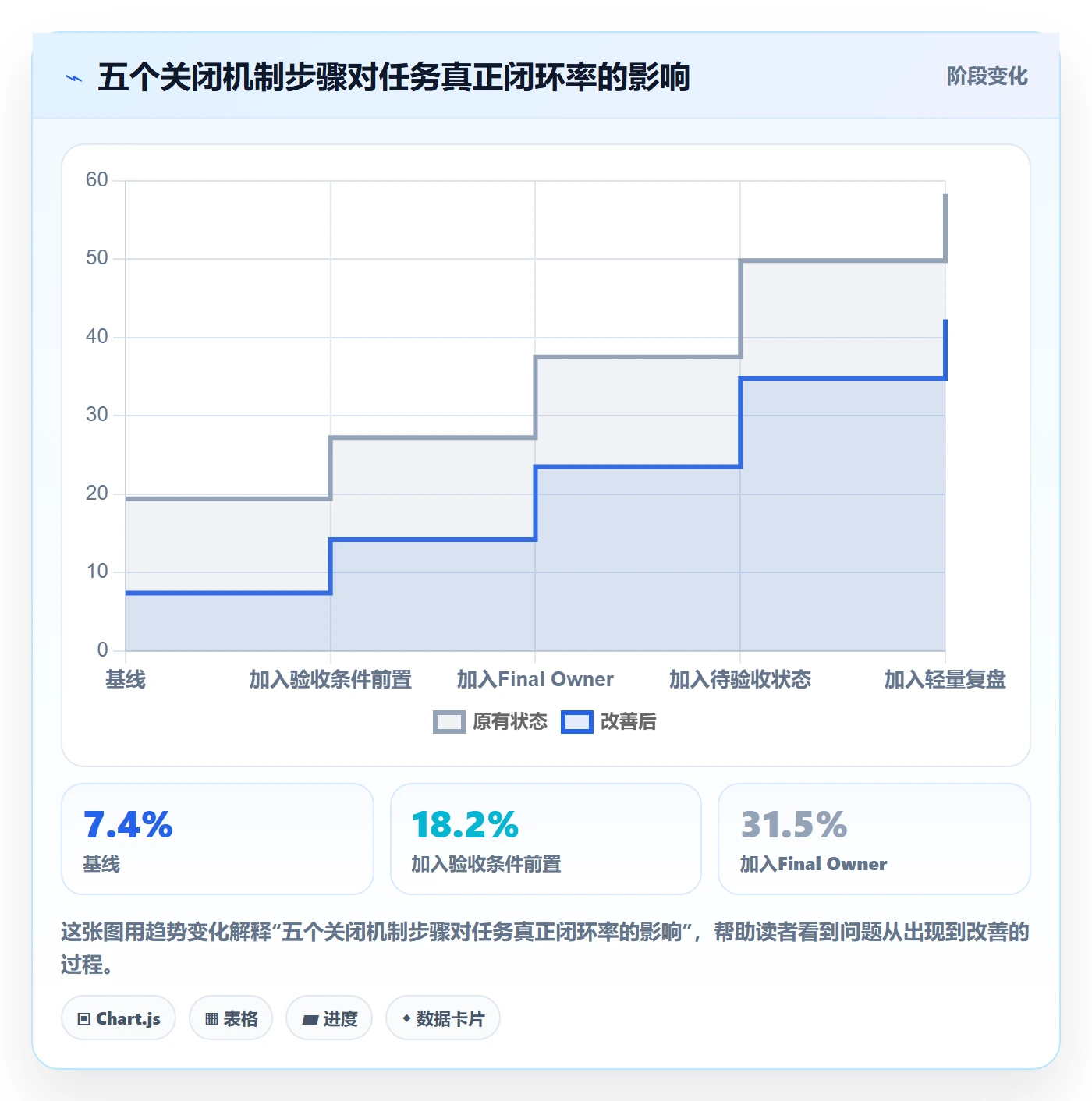
Task: Select the 18.2% stat card
Action: 546,839
